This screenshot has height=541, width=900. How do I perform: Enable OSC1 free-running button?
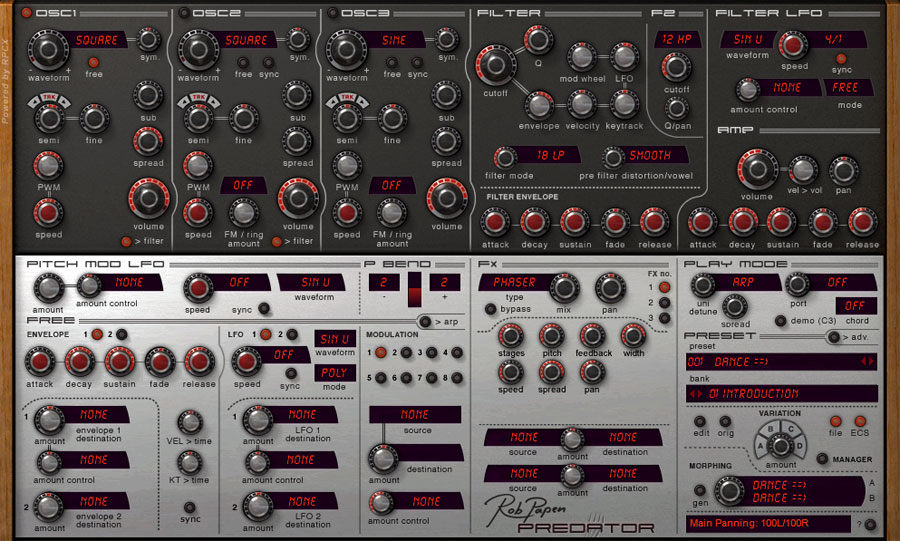pyautogui.click(x=94, y=62)
